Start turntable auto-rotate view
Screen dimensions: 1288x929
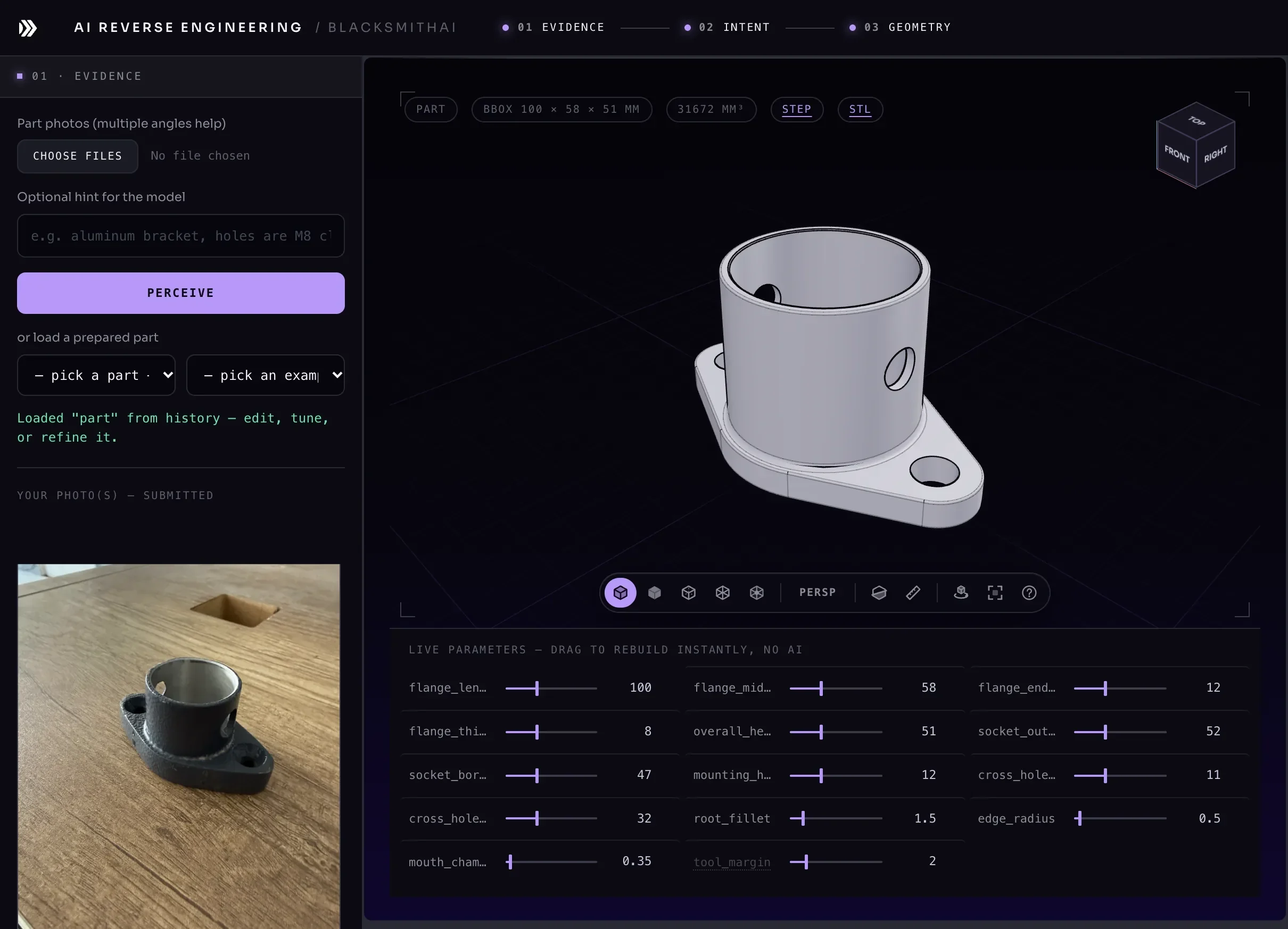coord(961,593)
